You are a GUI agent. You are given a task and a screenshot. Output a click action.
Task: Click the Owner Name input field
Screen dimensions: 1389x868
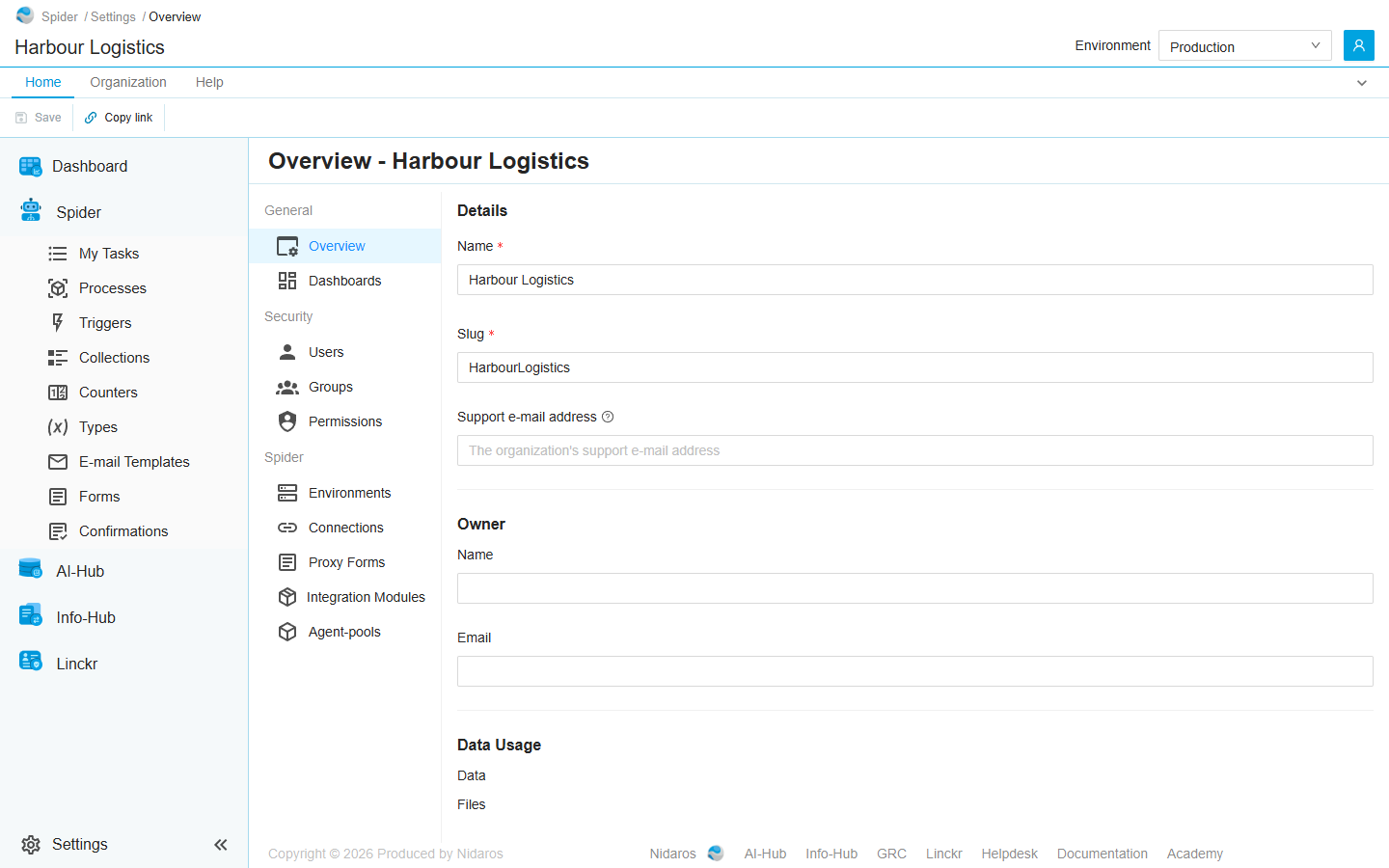[x=914, y=588]
